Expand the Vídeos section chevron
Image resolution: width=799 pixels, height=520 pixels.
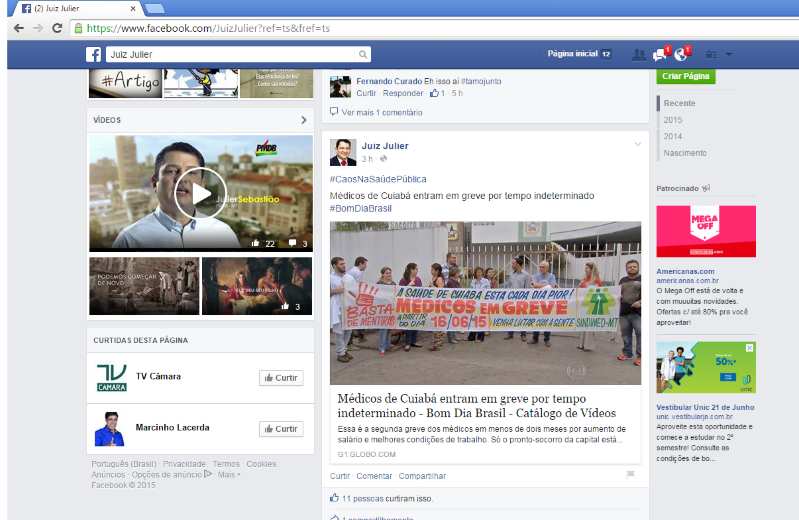tap(304, 120)
